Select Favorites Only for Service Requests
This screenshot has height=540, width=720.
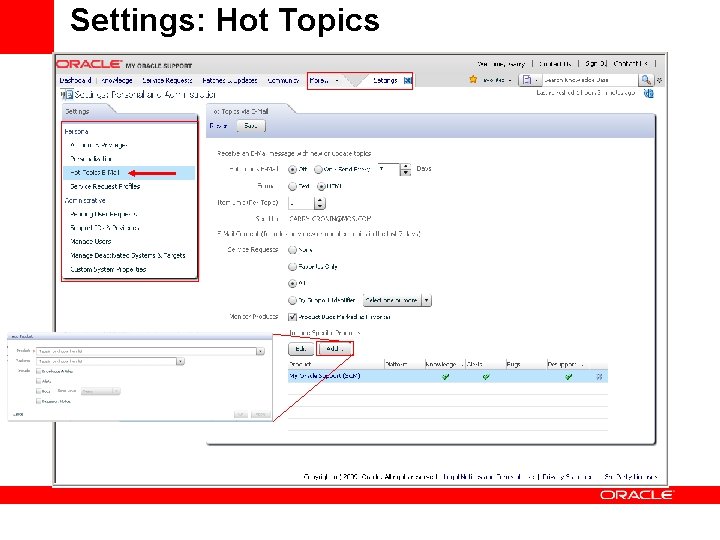point(292,267)
